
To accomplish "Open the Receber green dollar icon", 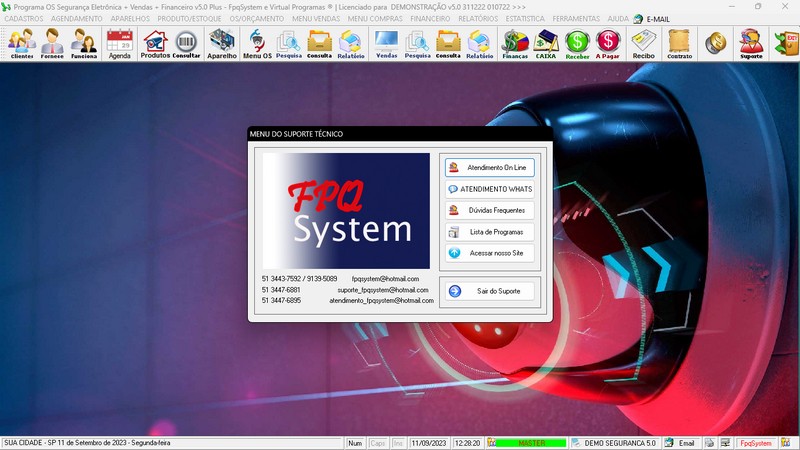I will [577, 43].
